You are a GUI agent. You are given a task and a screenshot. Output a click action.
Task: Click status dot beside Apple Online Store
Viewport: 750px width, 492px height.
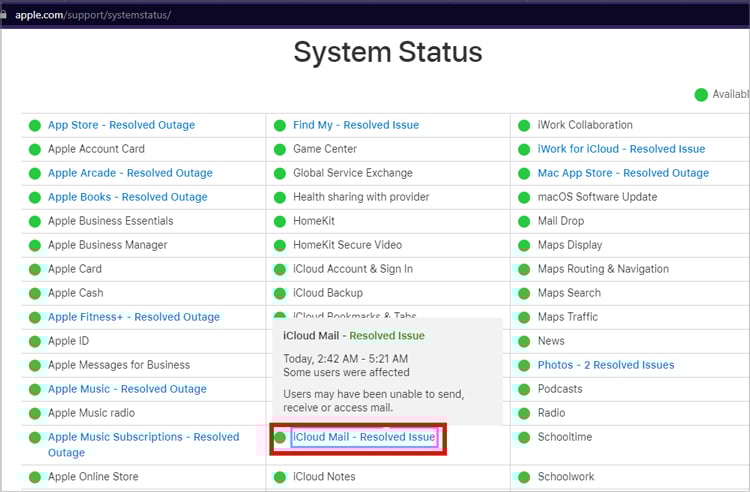click(x=35, y=477)
